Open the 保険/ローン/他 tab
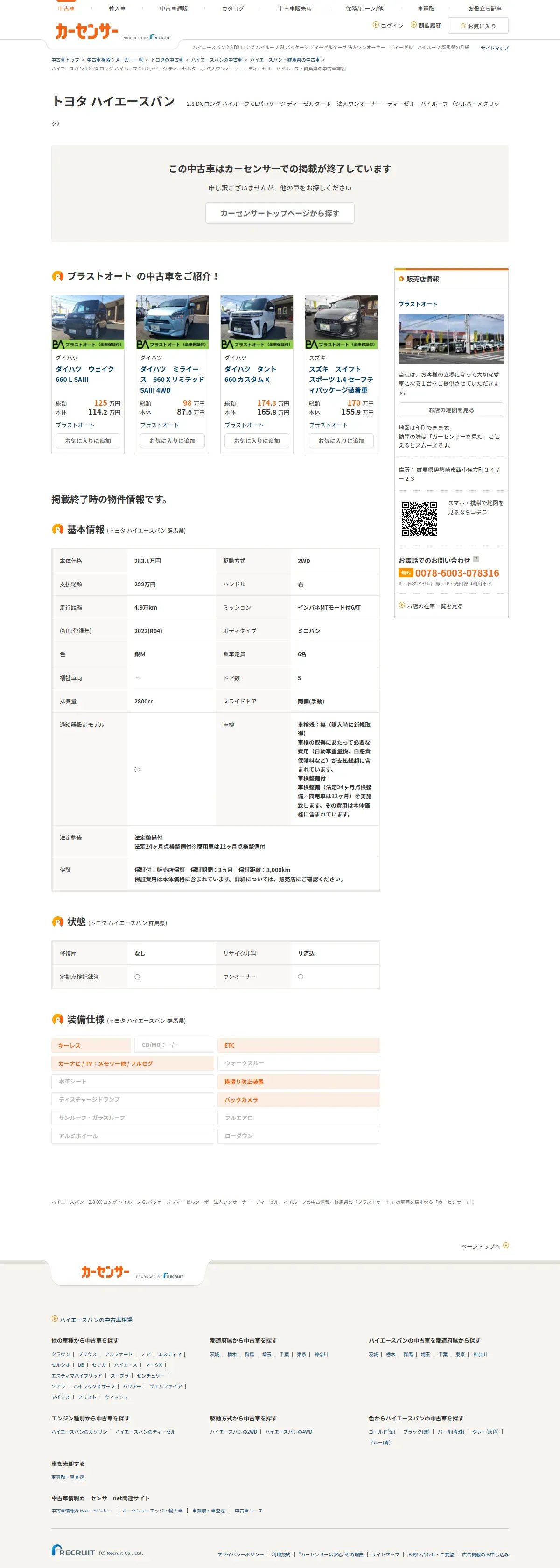The image size is (560, 1568). 364,8
